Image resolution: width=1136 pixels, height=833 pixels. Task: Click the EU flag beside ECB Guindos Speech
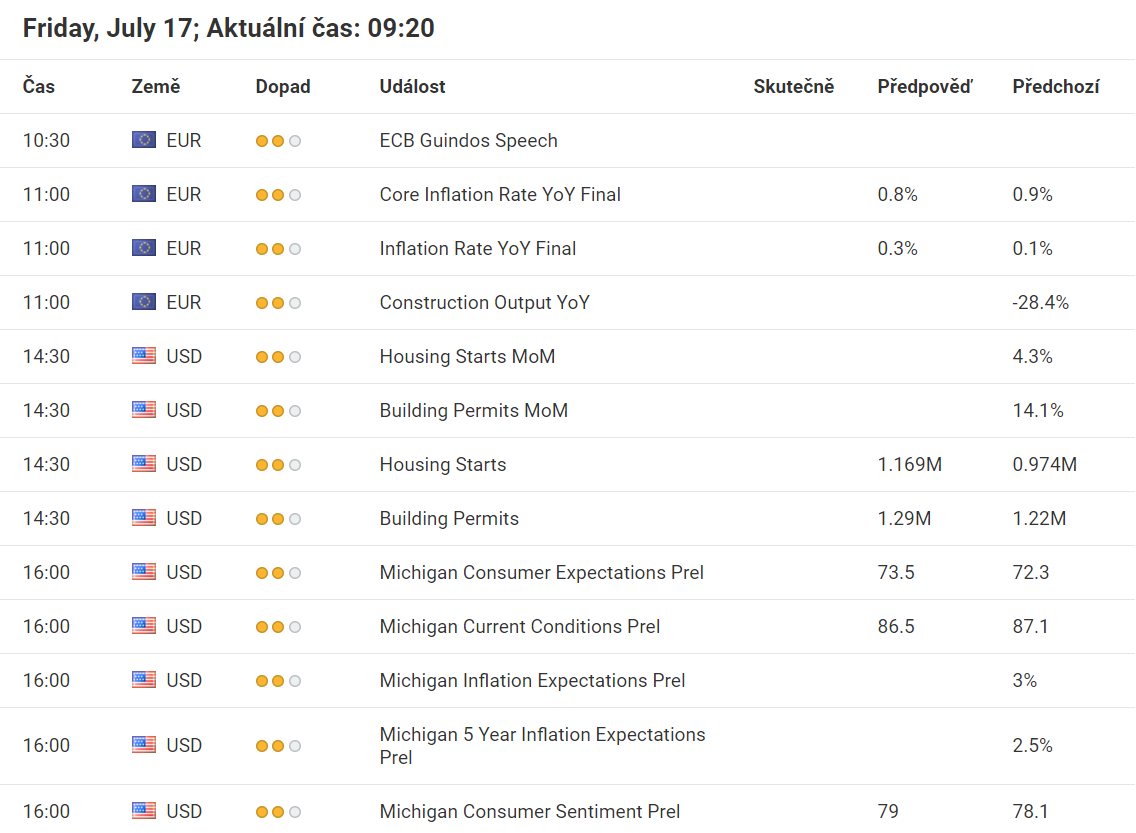click(144, 141)
